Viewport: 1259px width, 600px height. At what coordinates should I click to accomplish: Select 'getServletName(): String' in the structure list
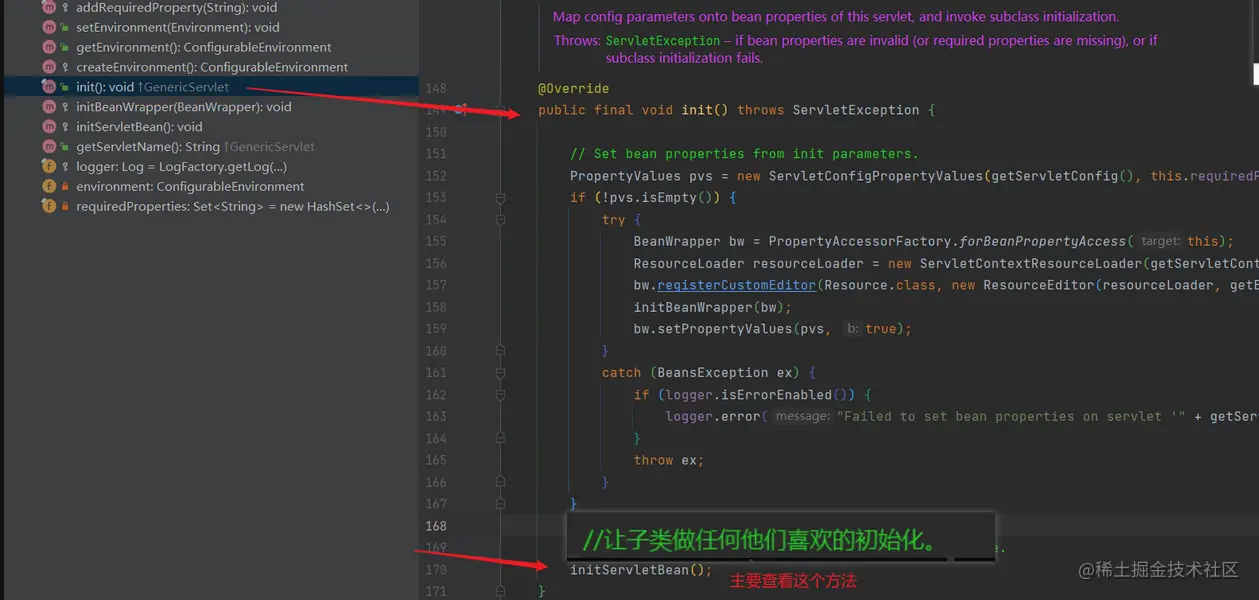pyautogui.click(x=148, y=147)
